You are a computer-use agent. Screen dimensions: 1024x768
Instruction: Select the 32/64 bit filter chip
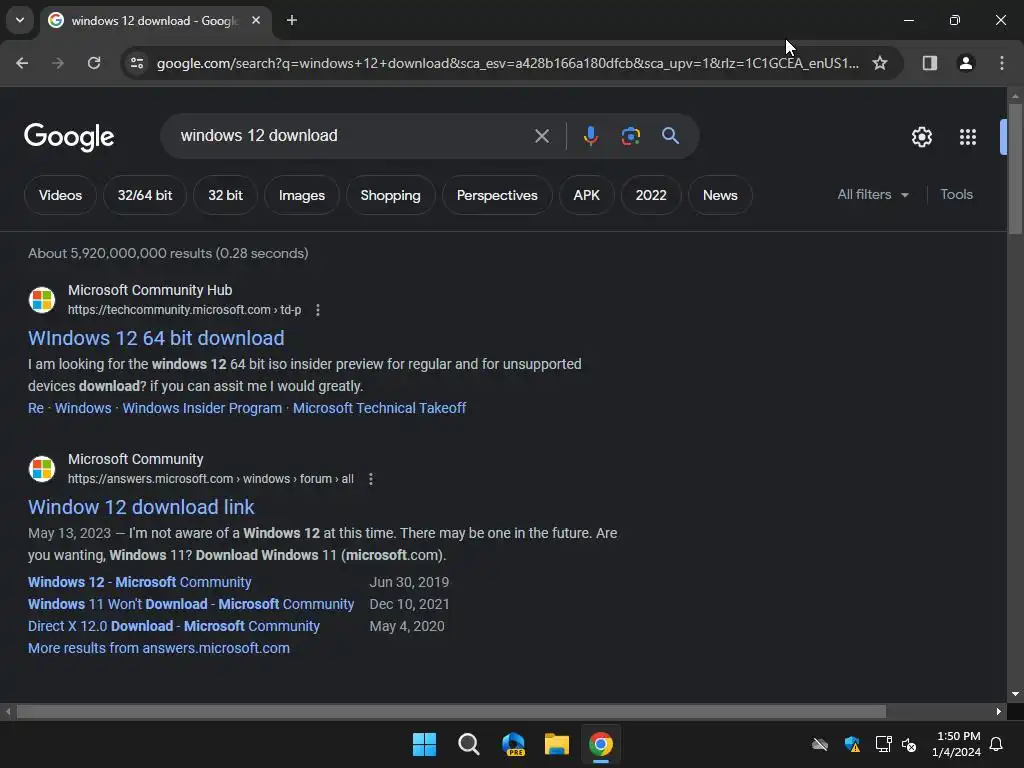coord(145,195)
